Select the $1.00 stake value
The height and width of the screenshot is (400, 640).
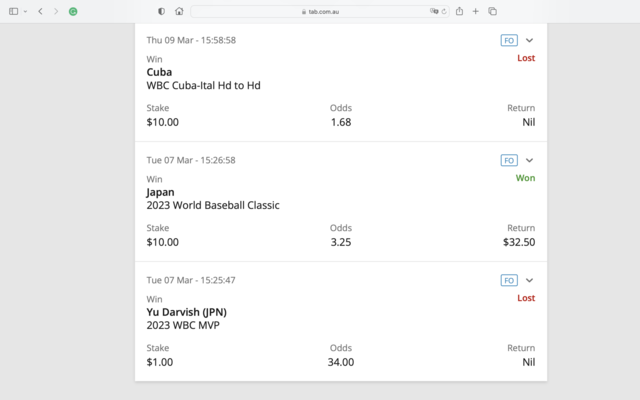(x=160, y=362)
